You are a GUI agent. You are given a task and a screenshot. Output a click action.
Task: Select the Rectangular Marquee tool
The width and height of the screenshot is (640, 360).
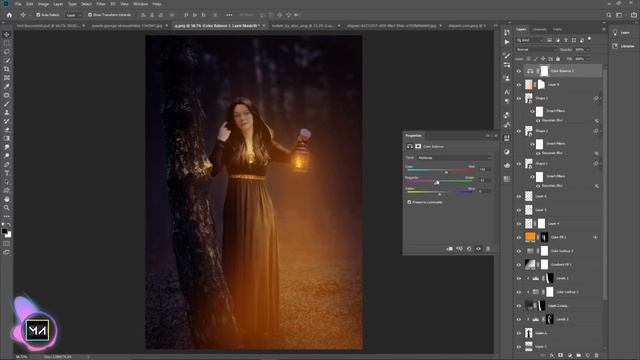click(7, 43)
